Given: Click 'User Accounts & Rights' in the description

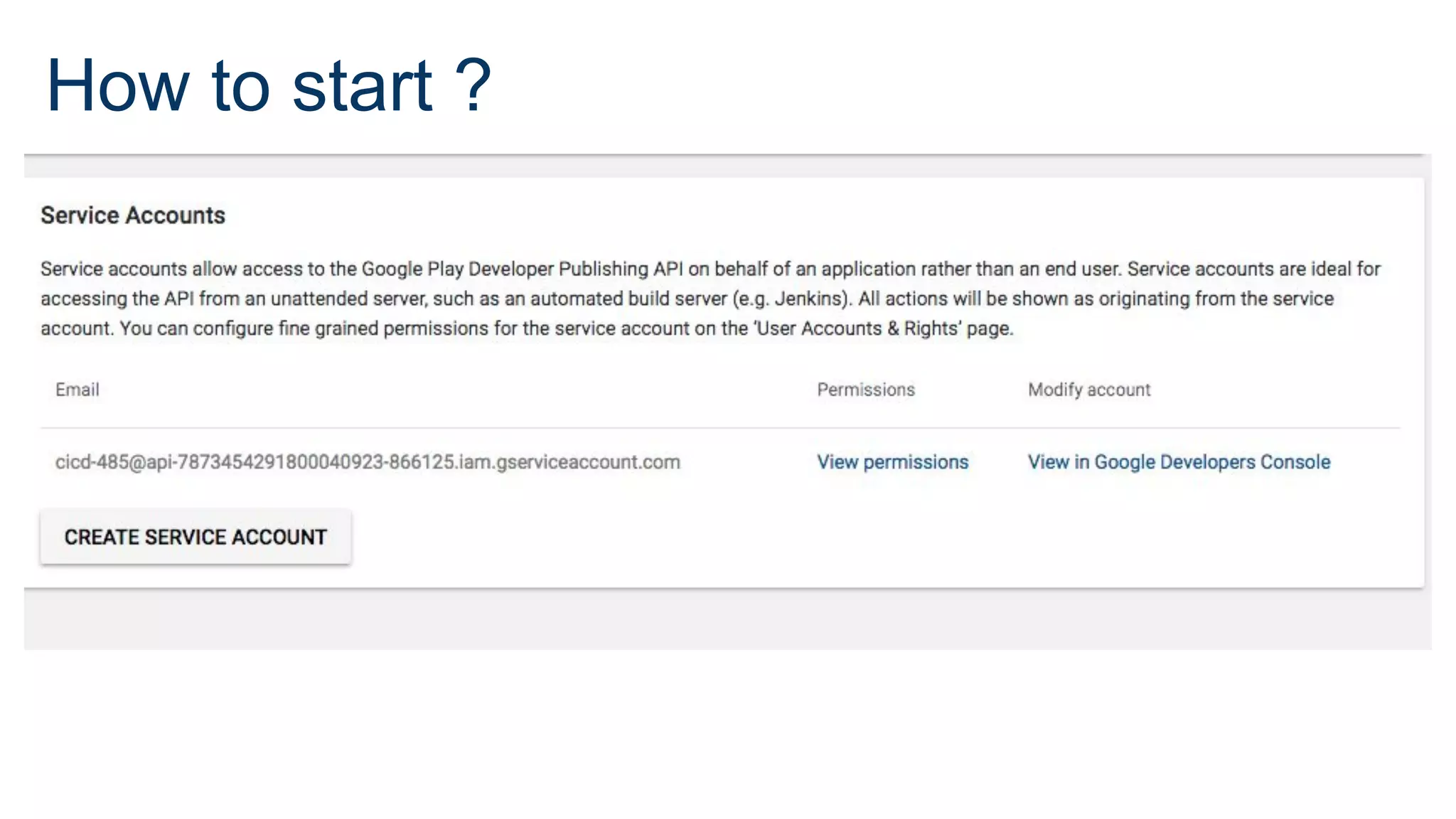Looking at the screenshot, I should tap(857, 328).
